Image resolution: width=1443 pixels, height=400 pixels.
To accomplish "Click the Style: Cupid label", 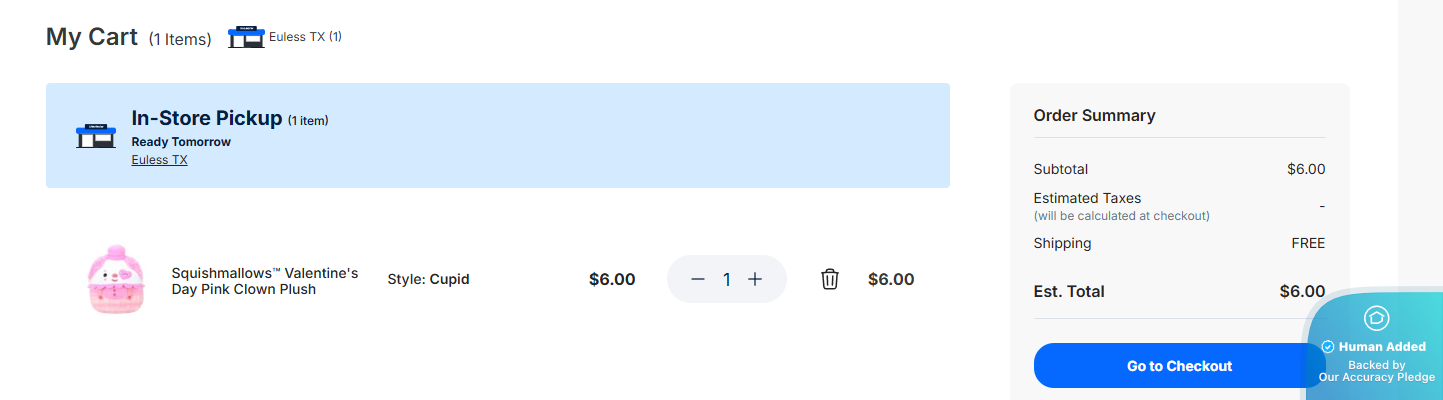I will tap(428, 280).
